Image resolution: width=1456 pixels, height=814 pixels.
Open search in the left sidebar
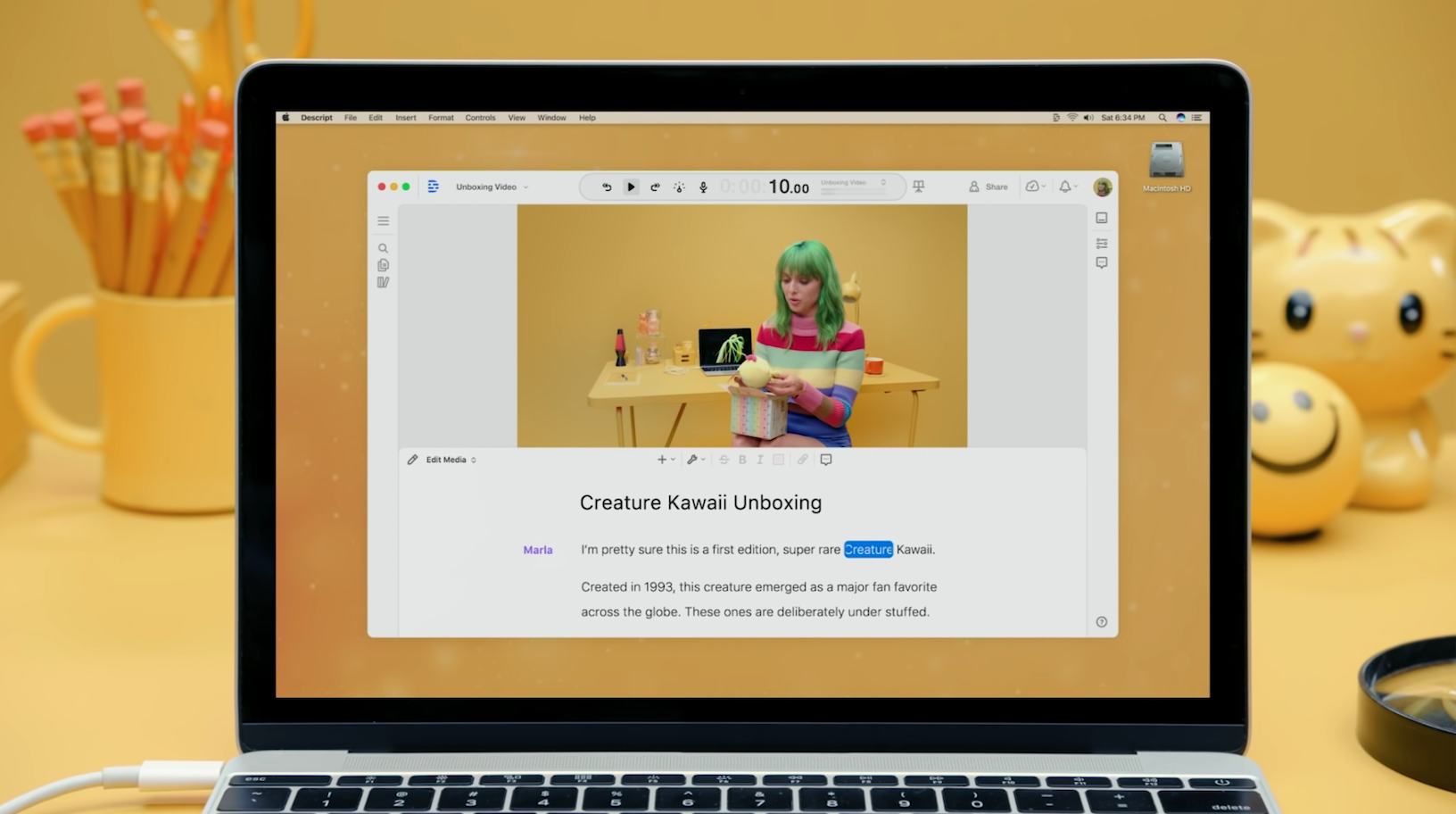(383, 248)
